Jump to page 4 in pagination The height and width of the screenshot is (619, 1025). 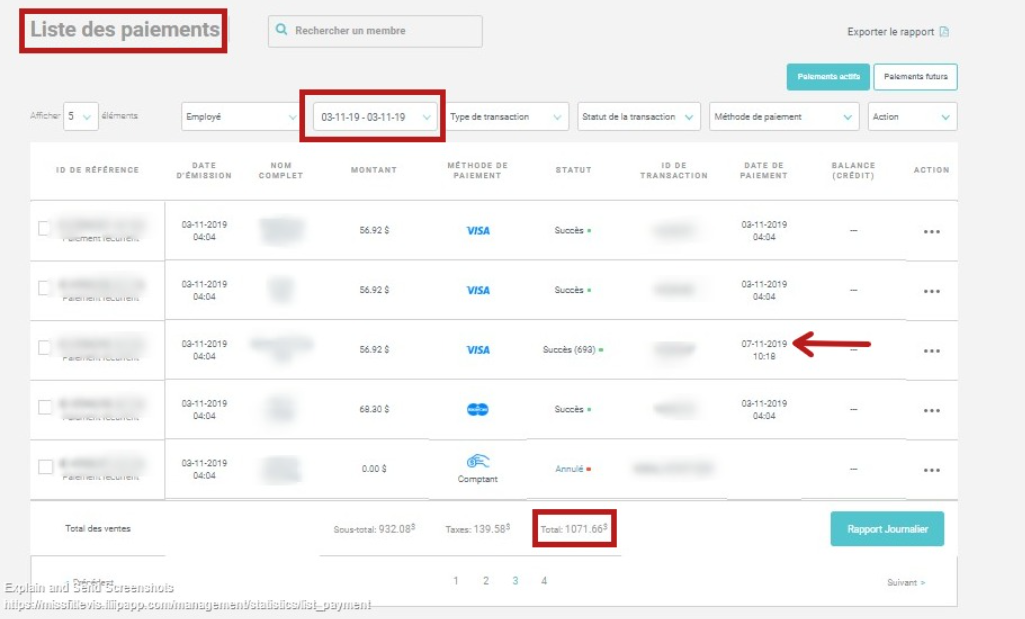click(544, 581)
